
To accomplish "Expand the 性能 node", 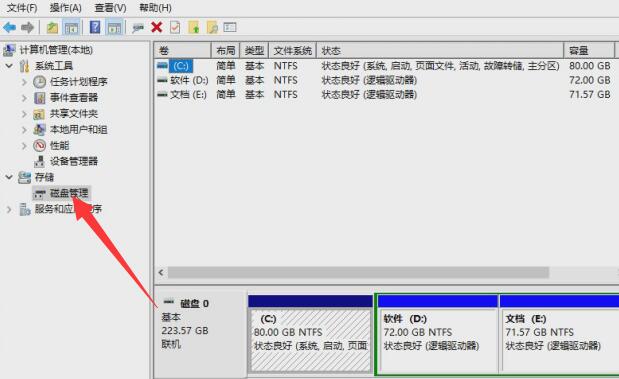I will [24, 146].
